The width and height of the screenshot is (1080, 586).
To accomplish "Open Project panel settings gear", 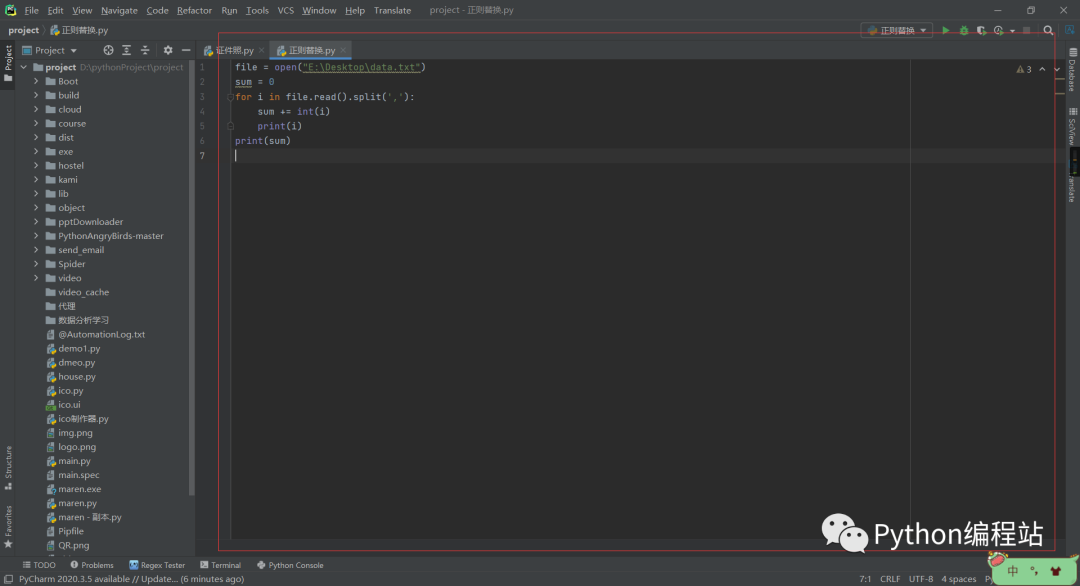I will (x=168, y=50).
